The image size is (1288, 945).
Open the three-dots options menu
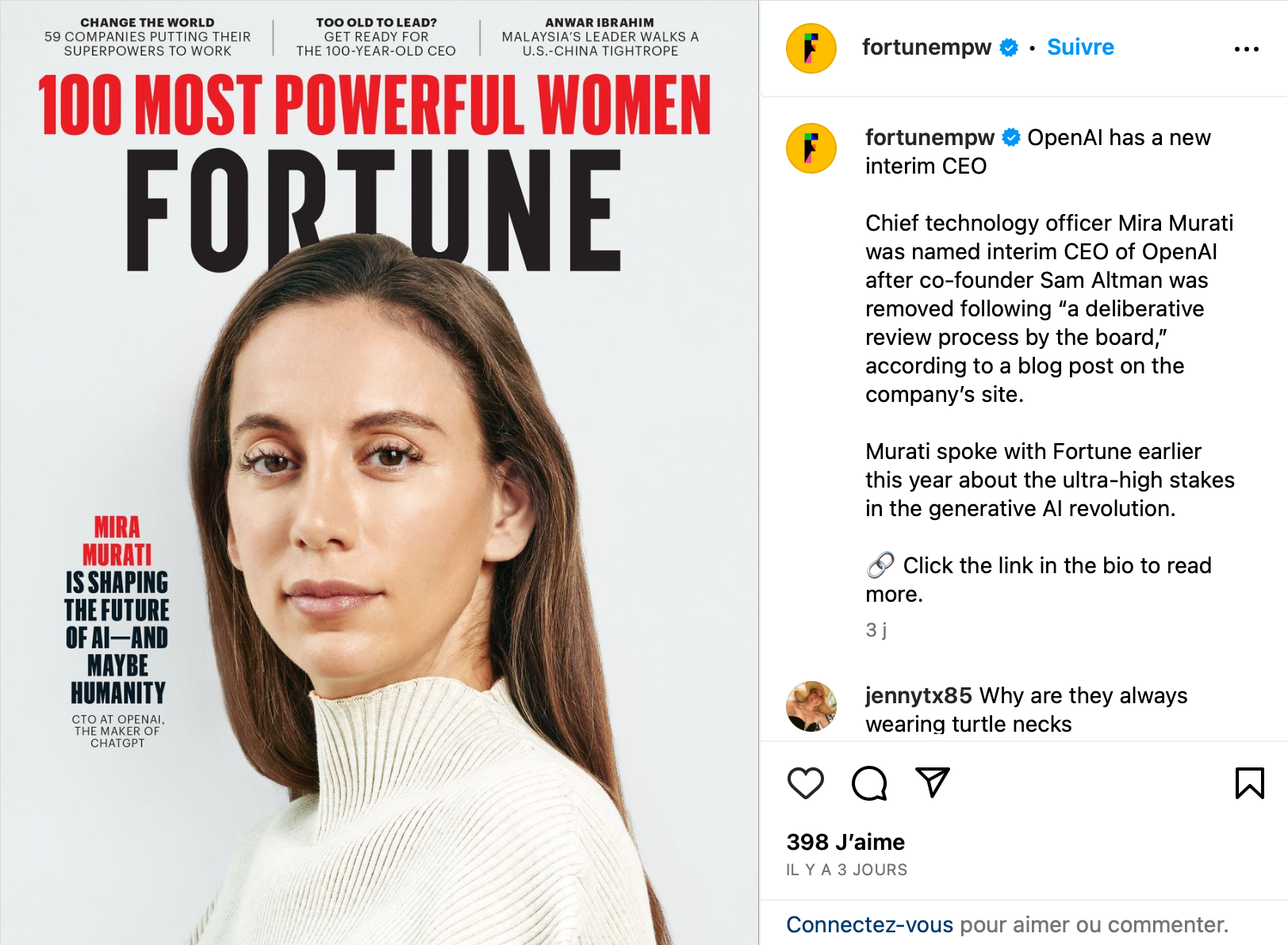(x=1247, y=48)
